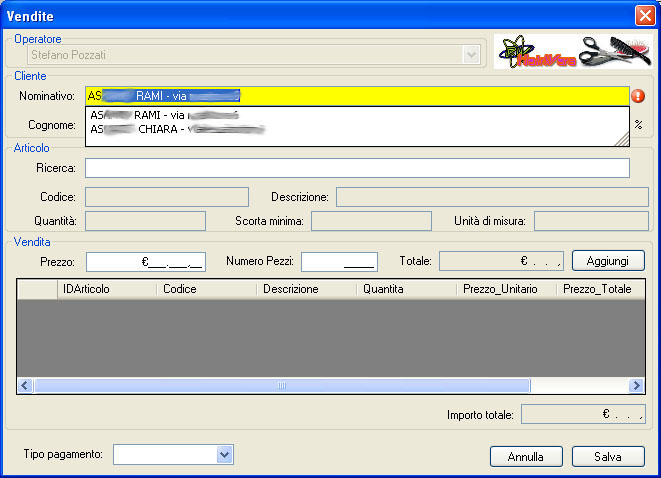Screen dimensions: 661x478
Task: Close the Vendite window
Action: click(645, 16)
